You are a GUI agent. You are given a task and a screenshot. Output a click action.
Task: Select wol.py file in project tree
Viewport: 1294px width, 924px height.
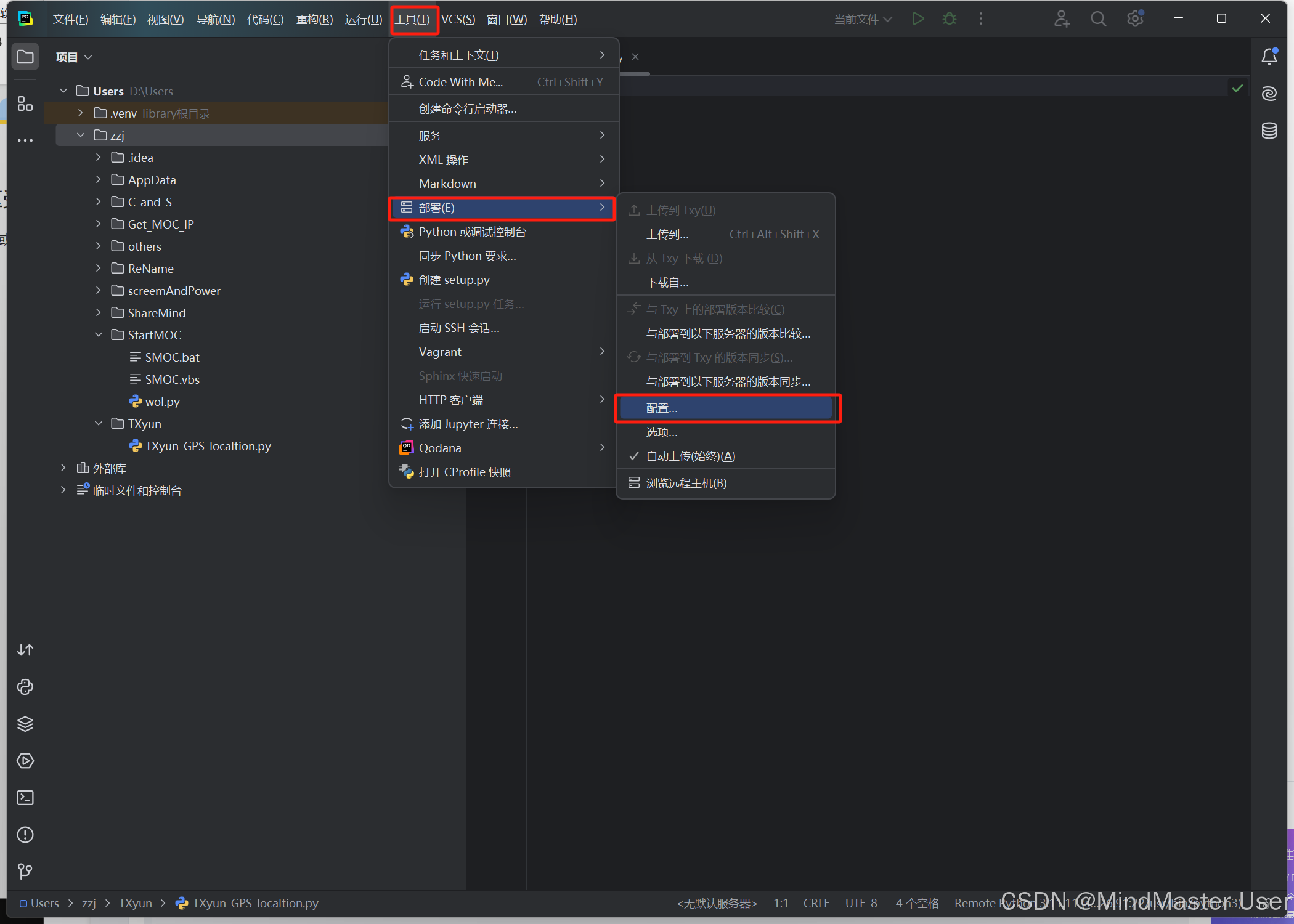pos(162,402)
